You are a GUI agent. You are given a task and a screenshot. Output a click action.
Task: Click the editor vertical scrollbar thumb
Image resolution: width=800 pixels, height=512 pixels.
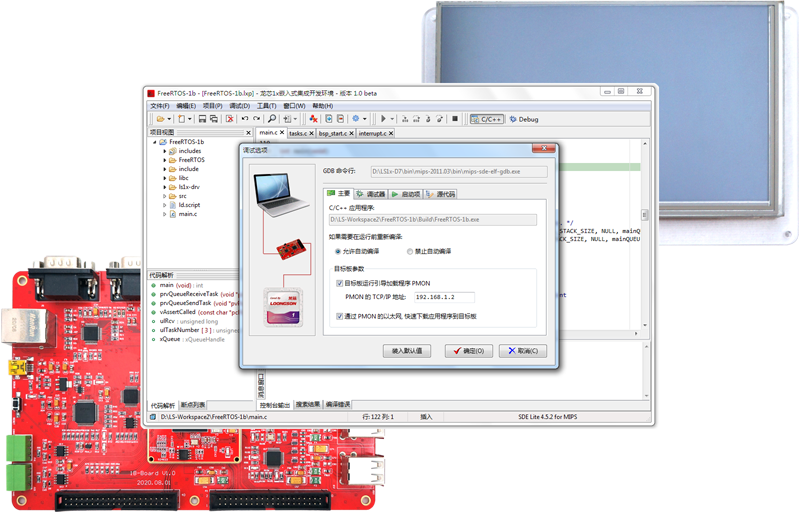click(644, 215)
